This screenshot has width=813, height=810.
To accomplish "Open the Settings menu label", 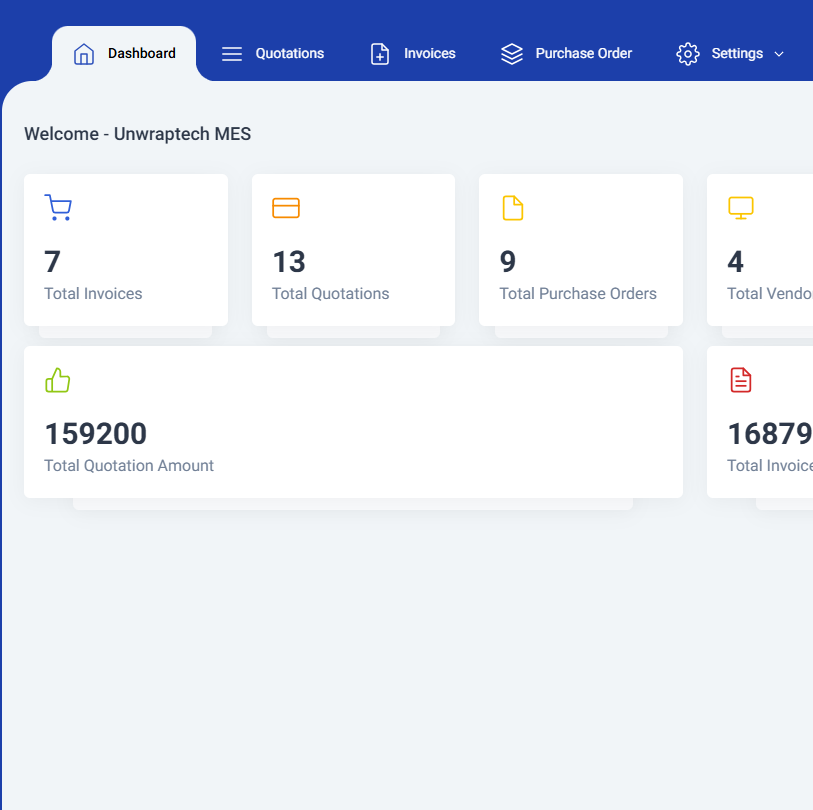I will 737,54.
